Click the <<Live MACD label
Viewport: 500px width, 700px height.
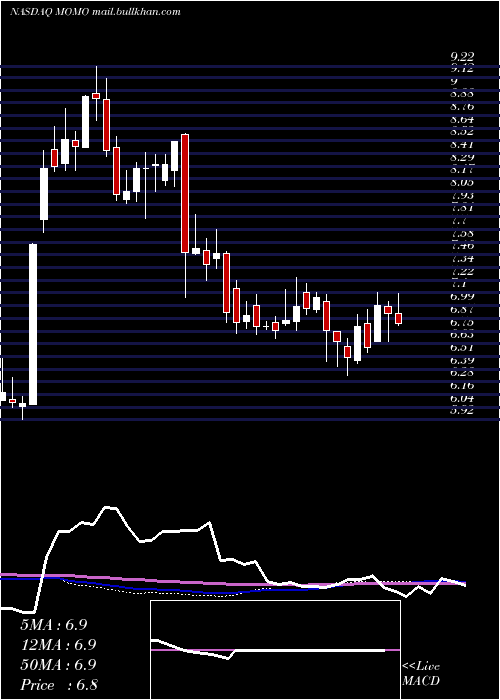[x=421, y=674]
